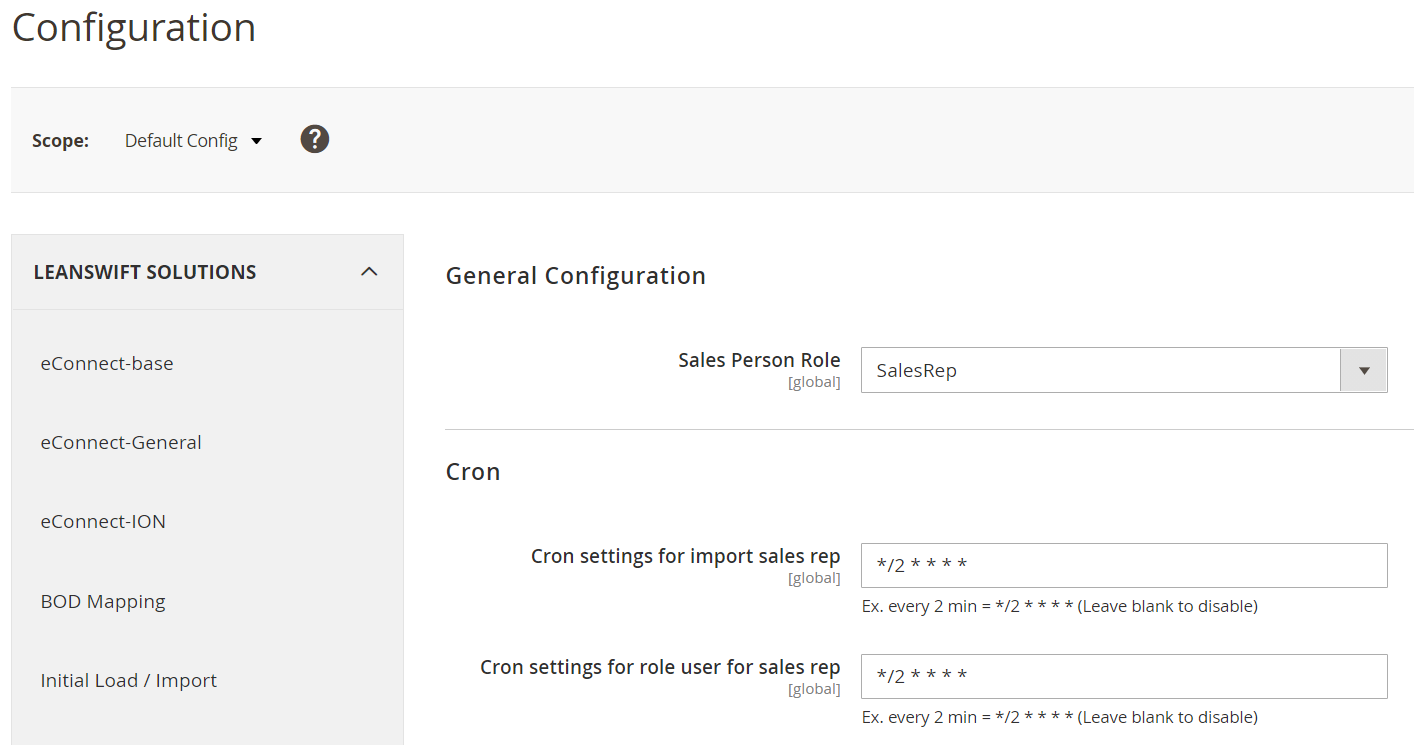Switch to the eConnect-General tab

pos(121,442)
